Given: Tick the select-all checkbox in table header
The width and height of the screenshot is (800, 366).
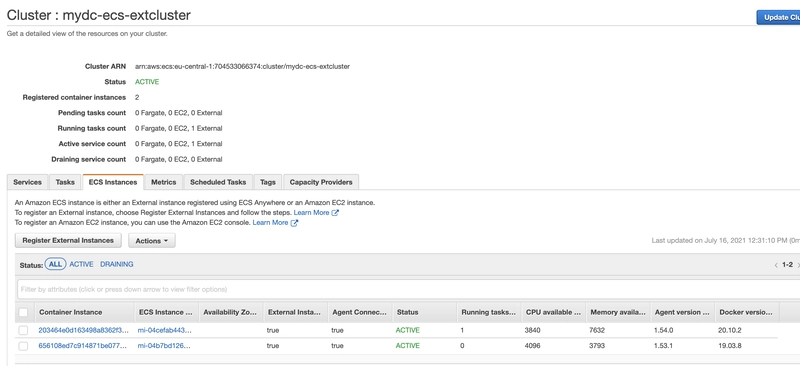Looking at the screenshot, I should click(x=23, y=312).
